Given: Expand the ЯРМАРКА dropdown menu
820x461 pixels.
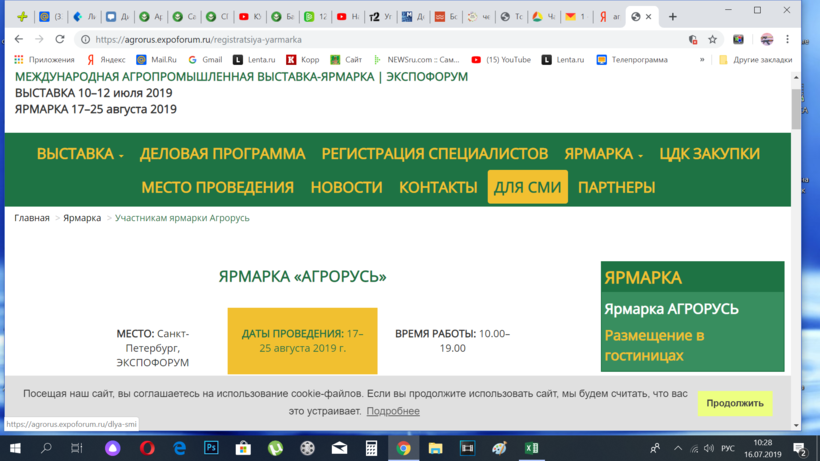Looking at the screenshot, I should 603,154.
